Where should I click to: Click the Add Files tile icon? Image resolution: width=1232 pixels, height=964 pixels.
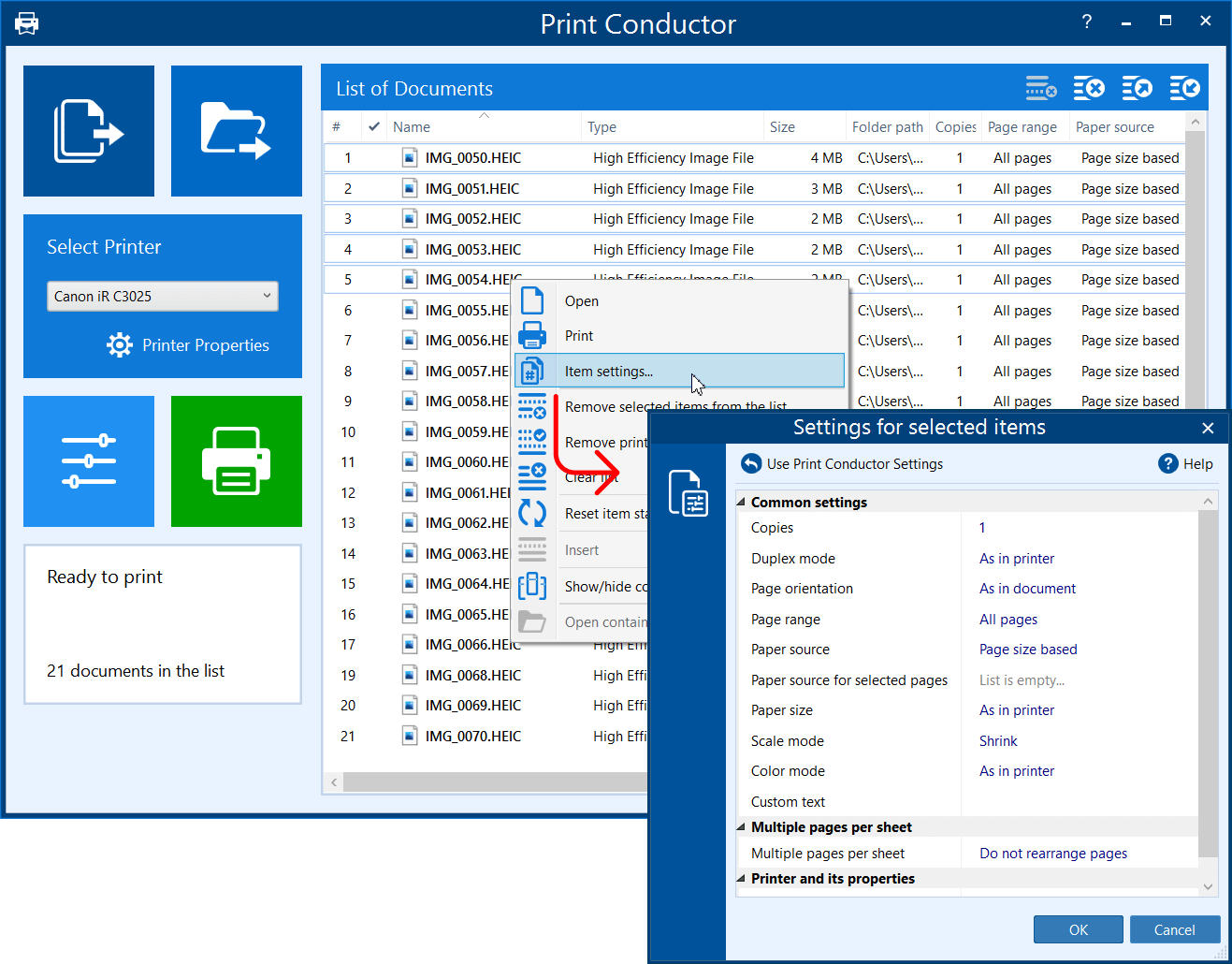click(x=89, y=131)
